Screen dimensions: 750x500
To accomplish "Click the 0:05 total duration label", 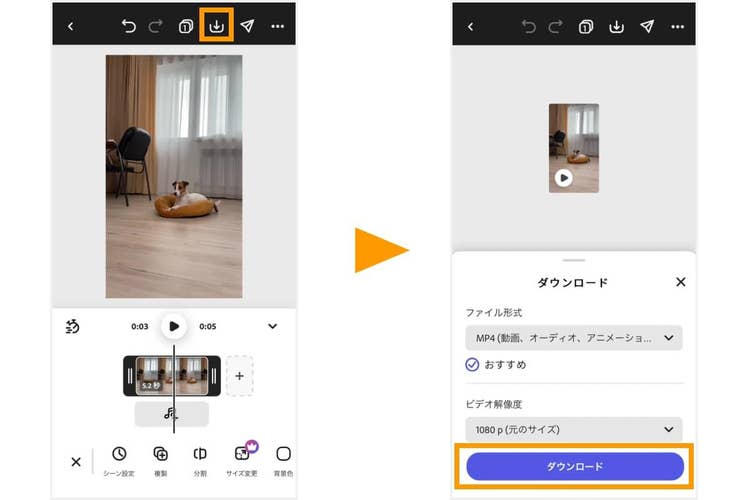I will pos(208,326).
